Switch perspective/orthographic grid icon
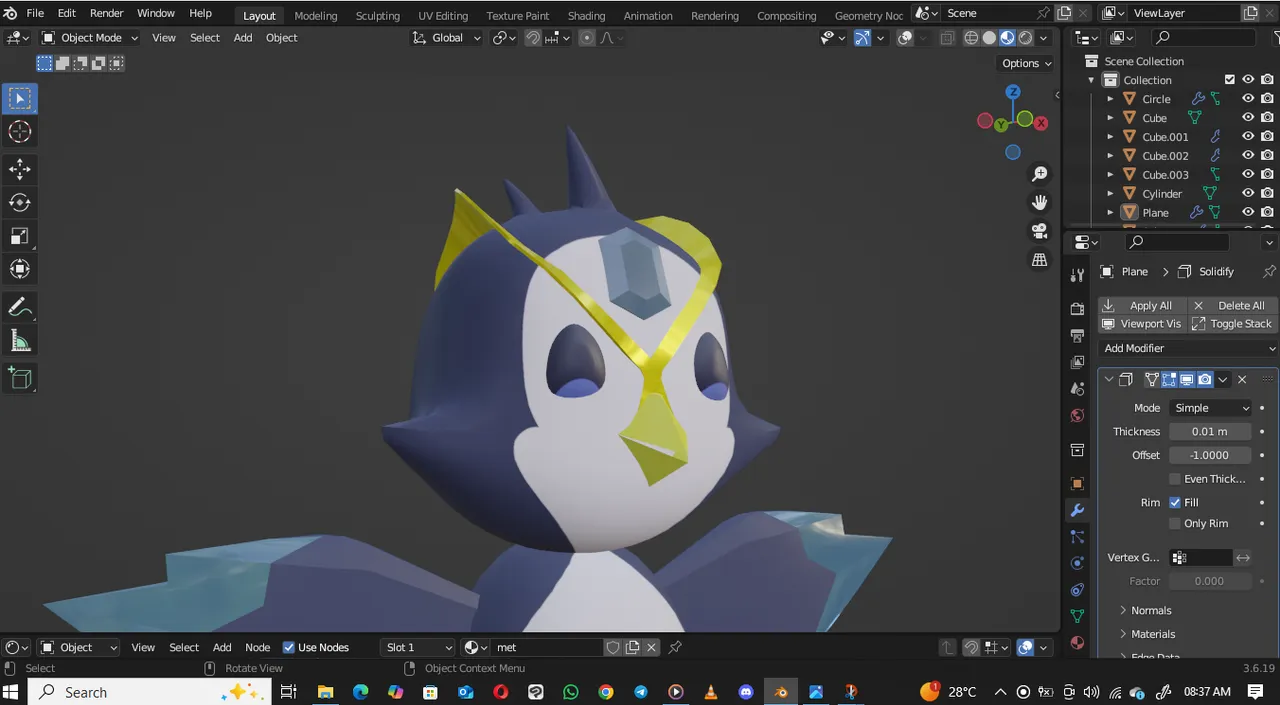The image size is (1280, 705). pos(1040,260)
